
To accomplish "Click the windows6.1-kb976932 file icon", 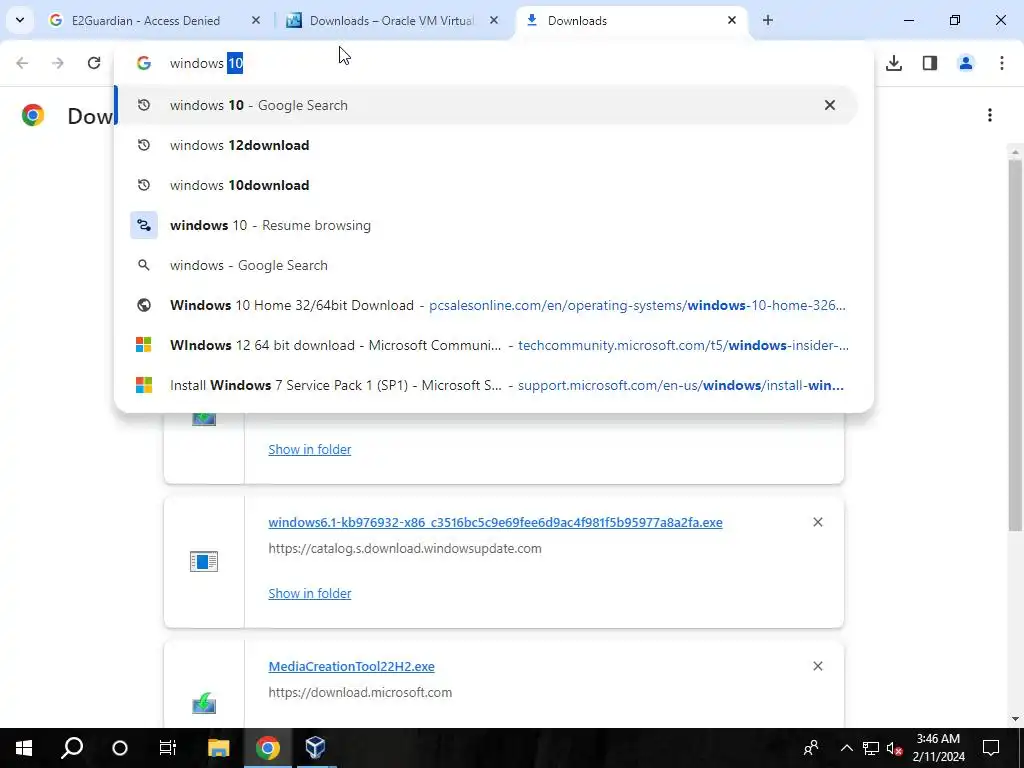I will (x=204, y=562).
